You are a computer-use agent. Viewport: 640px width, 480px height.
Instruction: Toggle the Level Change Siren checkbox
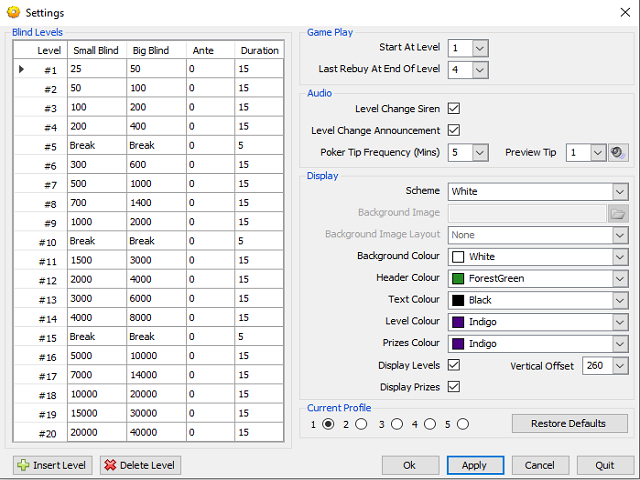pos(454,109)
